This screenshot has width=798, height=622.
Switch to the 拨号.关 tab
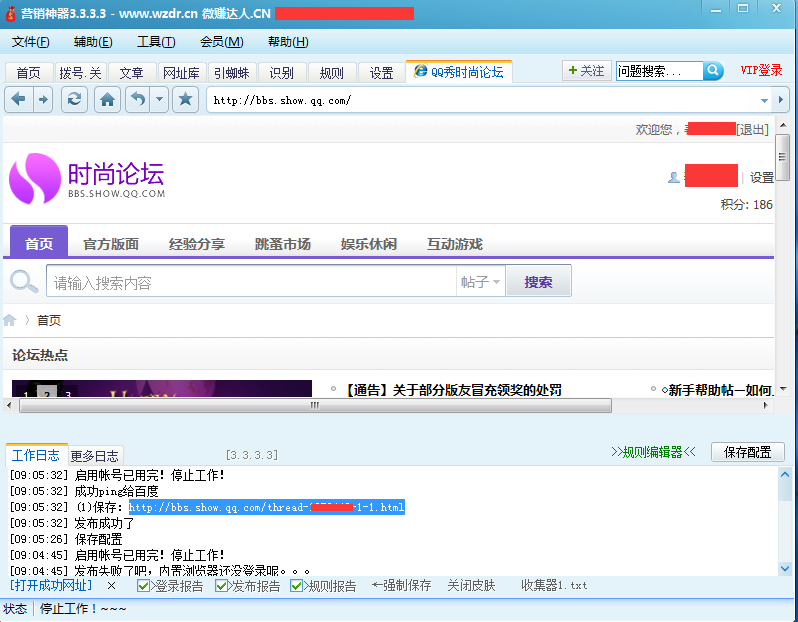click(80, 73)
